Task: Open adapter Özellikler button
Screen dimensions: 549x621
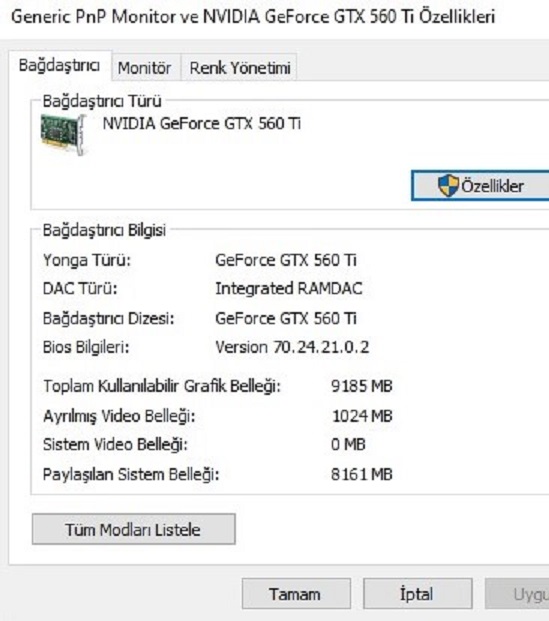Action: point(480,186)
